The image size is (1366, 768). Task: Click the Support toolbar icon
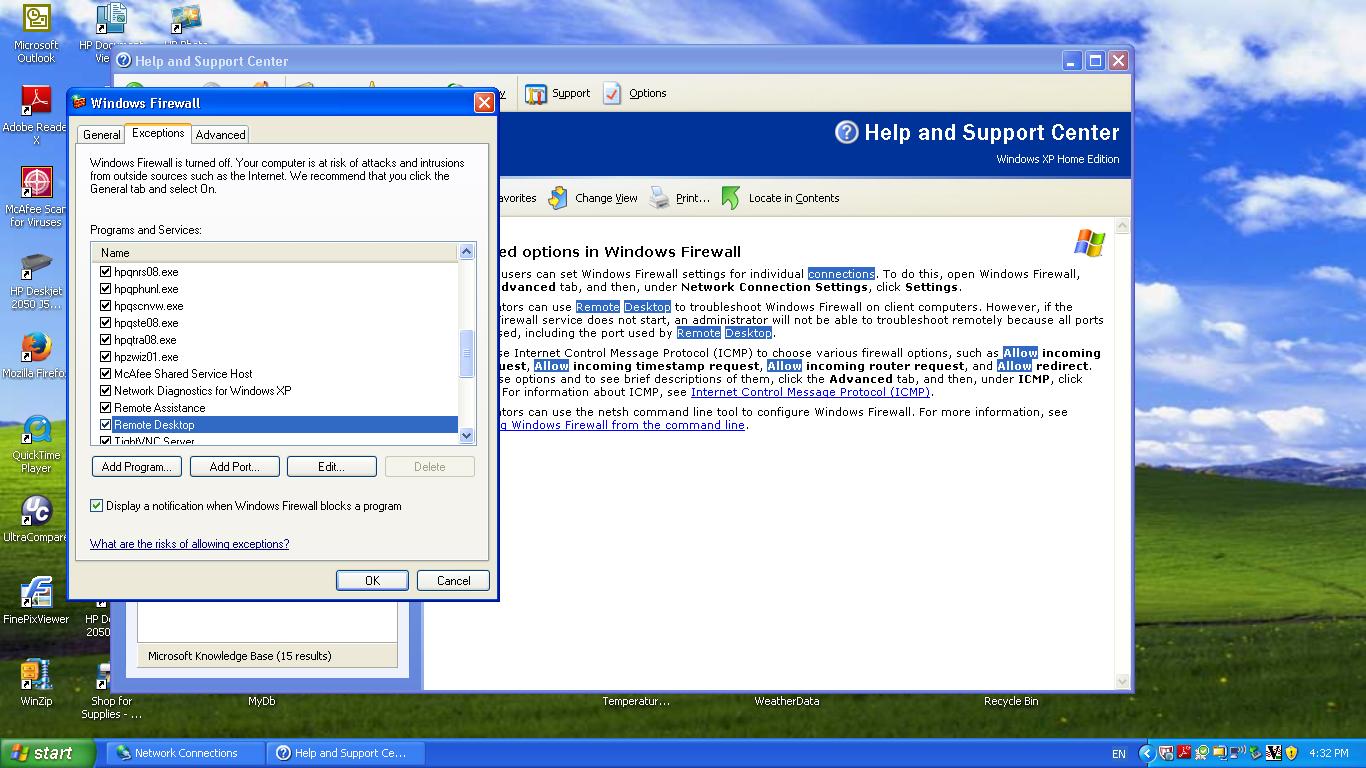tap(537, 94)
